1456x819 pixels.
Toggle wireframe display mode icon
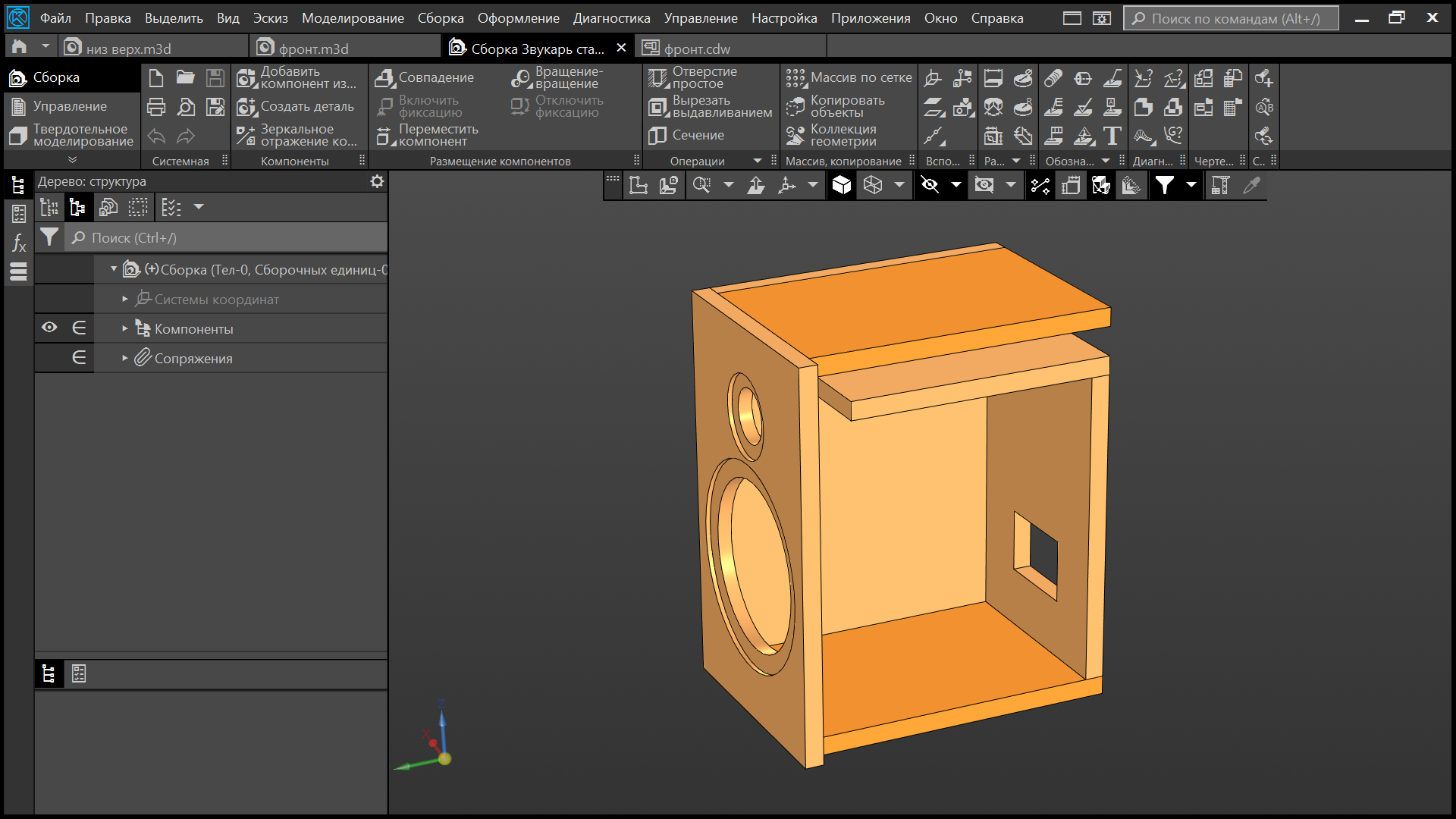pyautogui.click(x=873, y=185)
